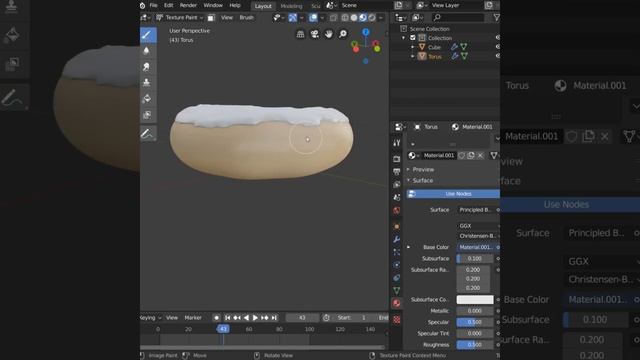Image resolution: width=640 pixels, height=360 pixels.
Task: Open the Render properties tab
Action: 397,158
